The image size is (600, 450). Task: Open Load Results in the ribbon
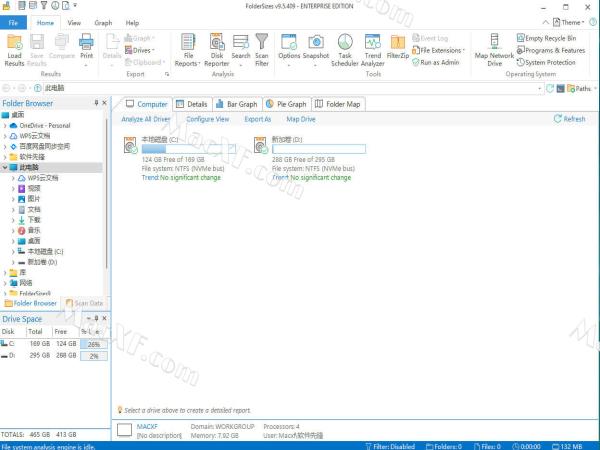pyautogui.click(x=15, y=50)
